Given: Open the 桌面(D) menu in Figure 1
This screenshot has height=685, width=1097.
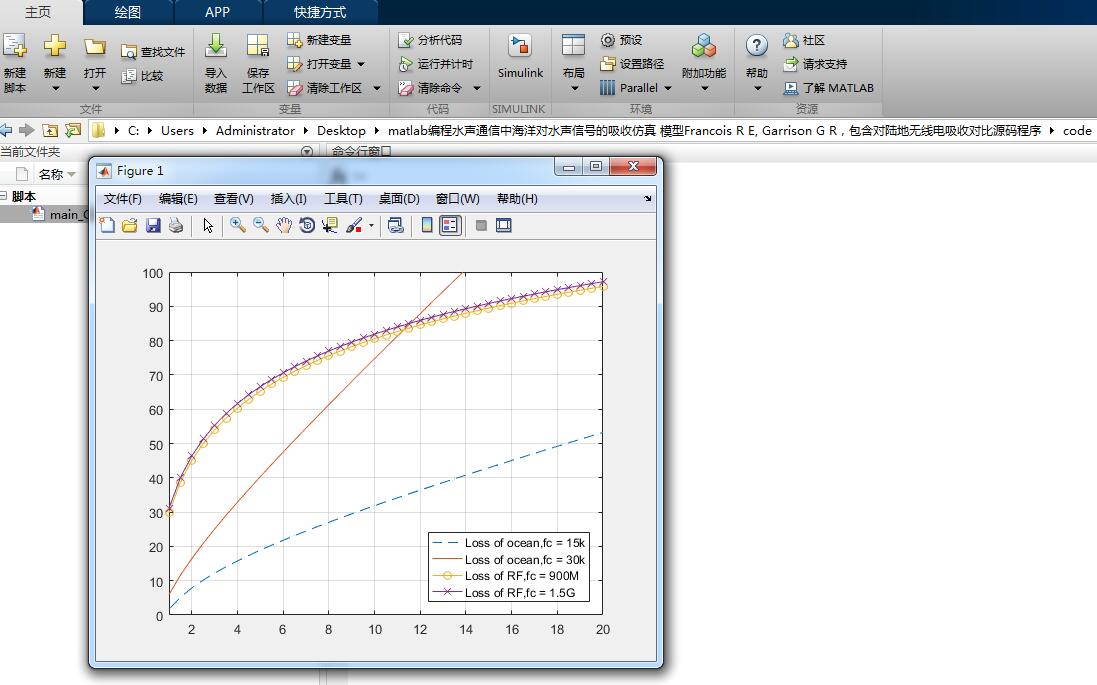Looking at the screenshot, I should click(x=399, y=199).
